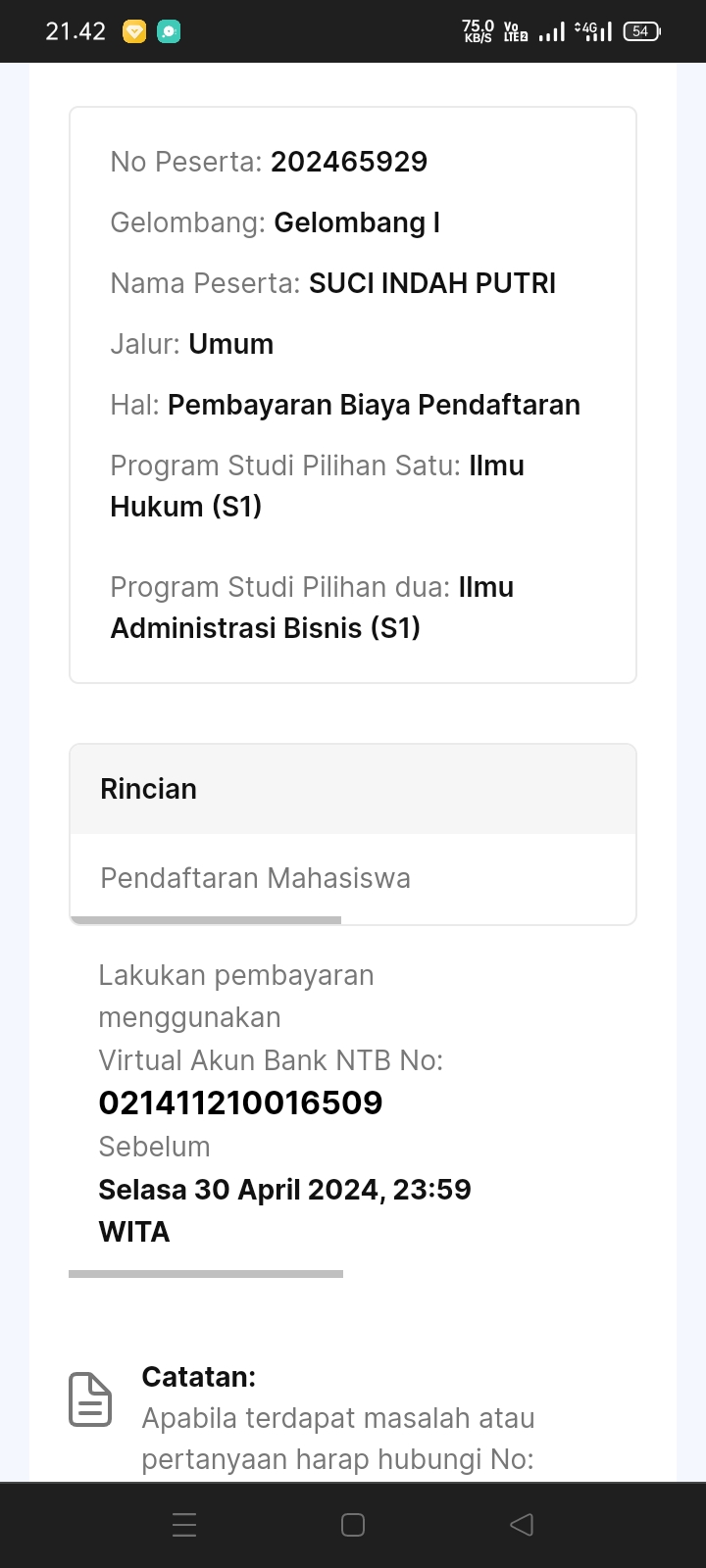Tap the participant name SUCI INDAH PUTRI

click(x=432, y=283)
